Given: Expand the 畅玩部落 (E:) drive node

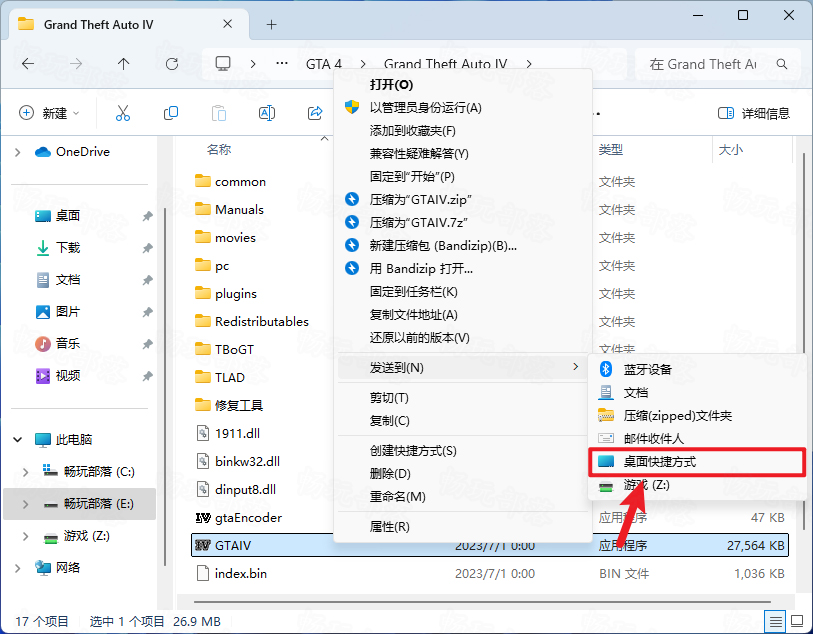Looking at the screenshot, I should tap(25, 504).
